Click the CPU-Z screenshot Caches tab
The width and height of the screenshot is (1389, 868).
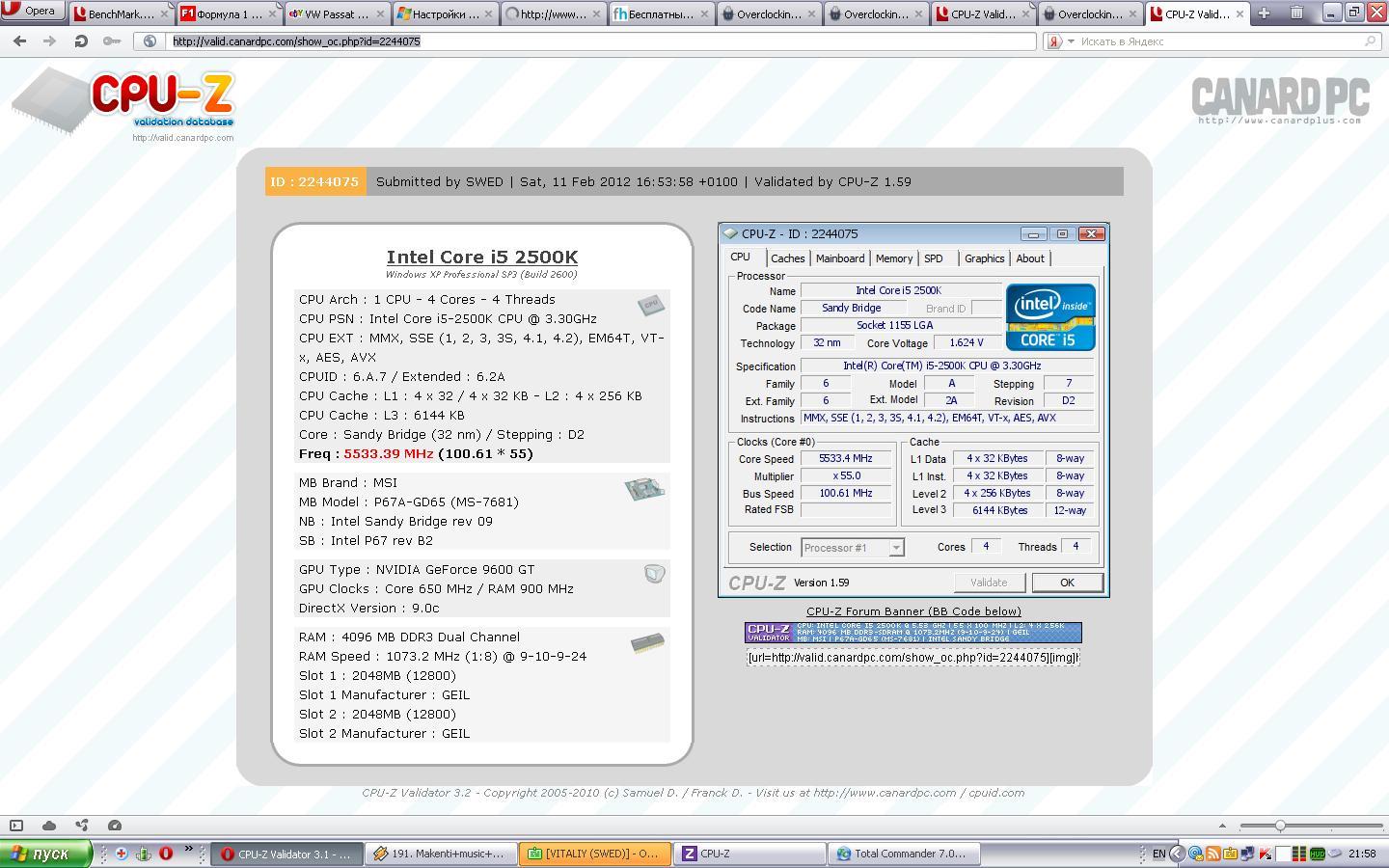[x=787, y=258]
